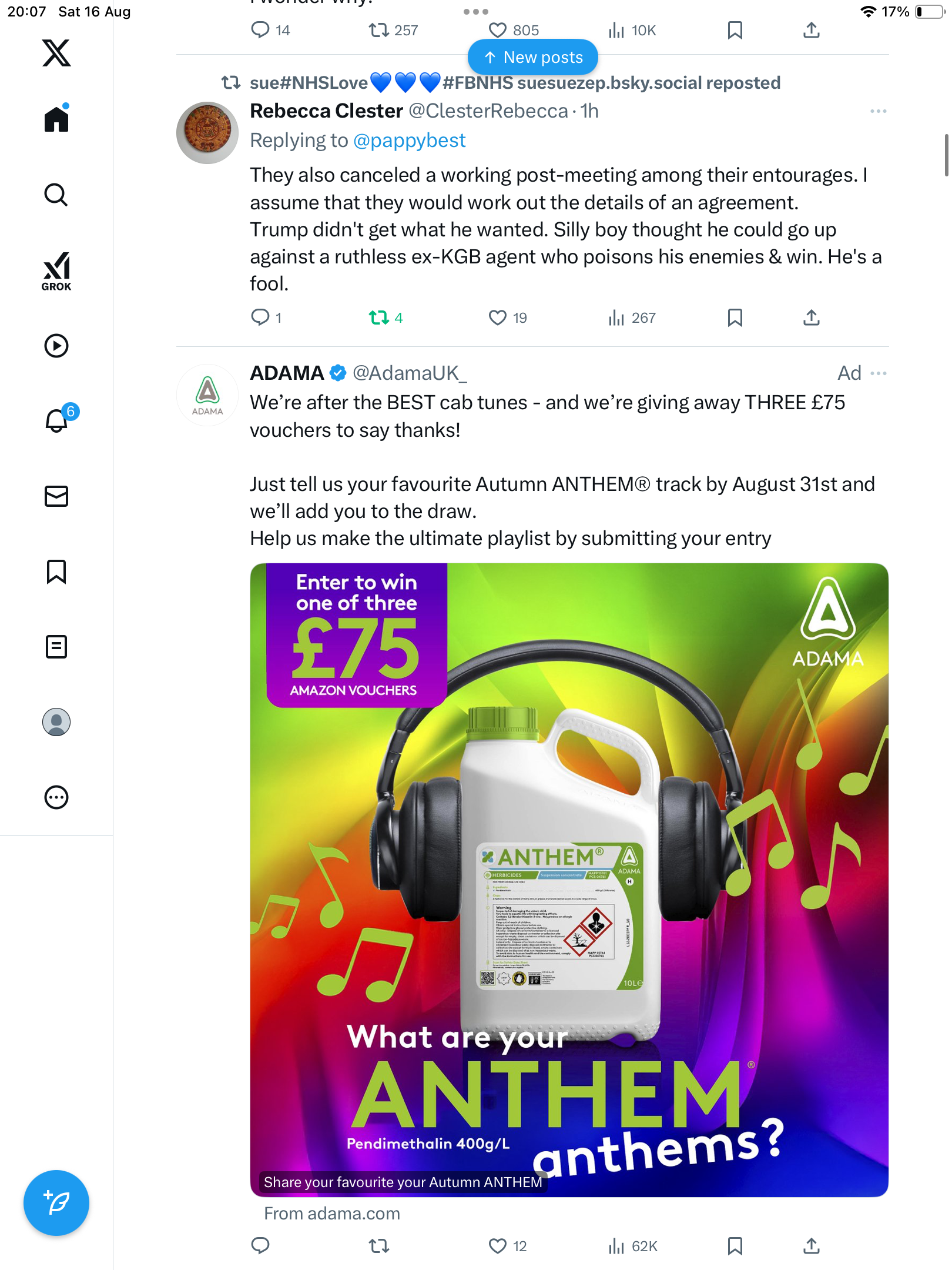Open more options on ADAMA ad
The image size is (952, 1270).
tap(878, 373)
